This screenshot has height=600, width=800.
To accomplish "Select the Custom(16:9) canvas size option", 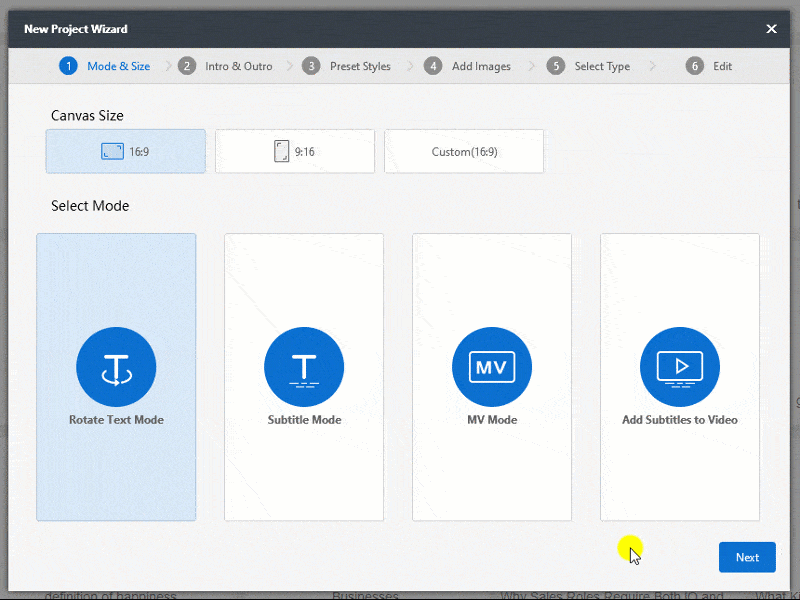I will [464, 151].
